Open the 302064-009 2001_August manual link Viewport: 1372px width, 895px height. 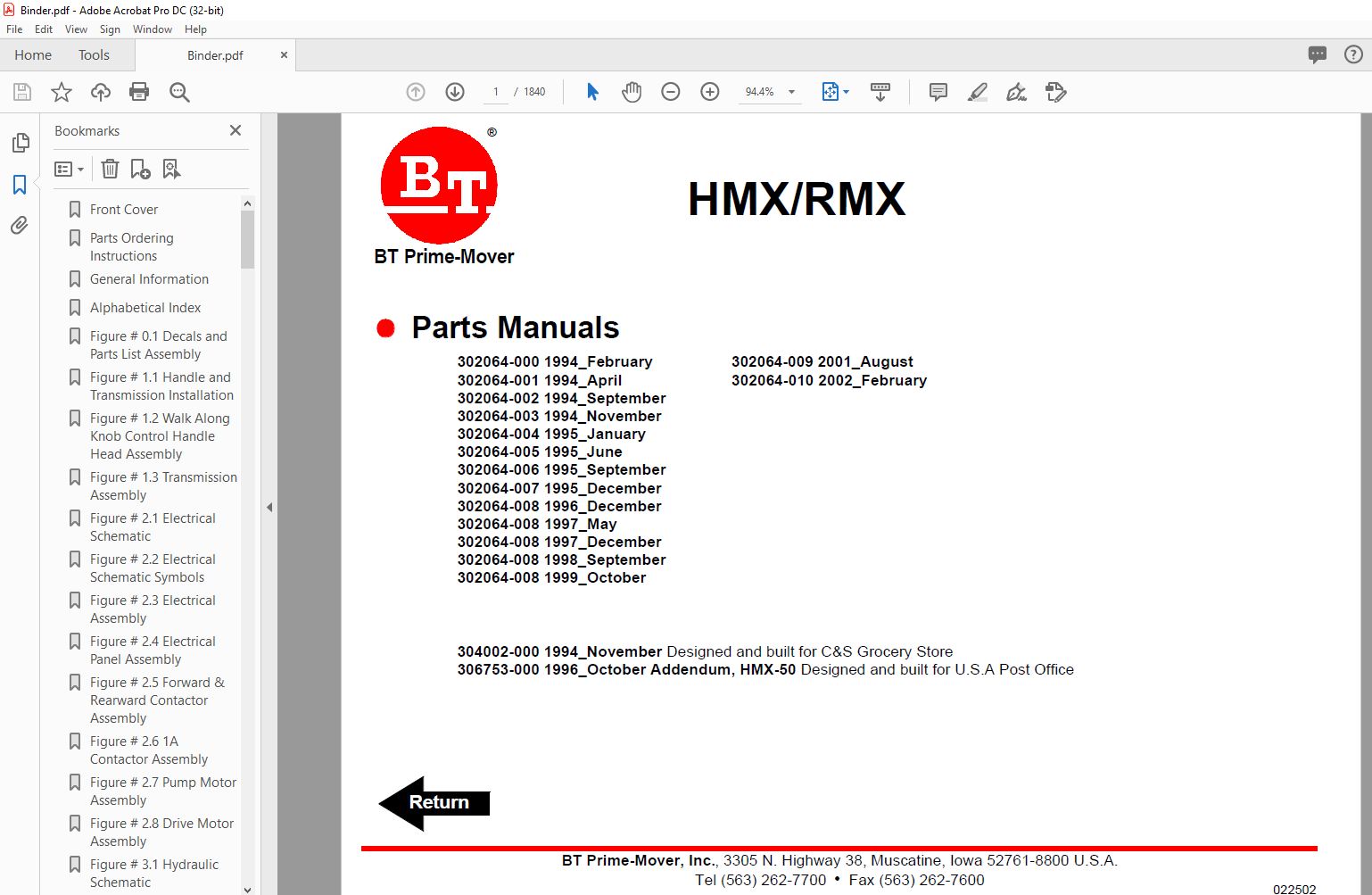(822, 361)
